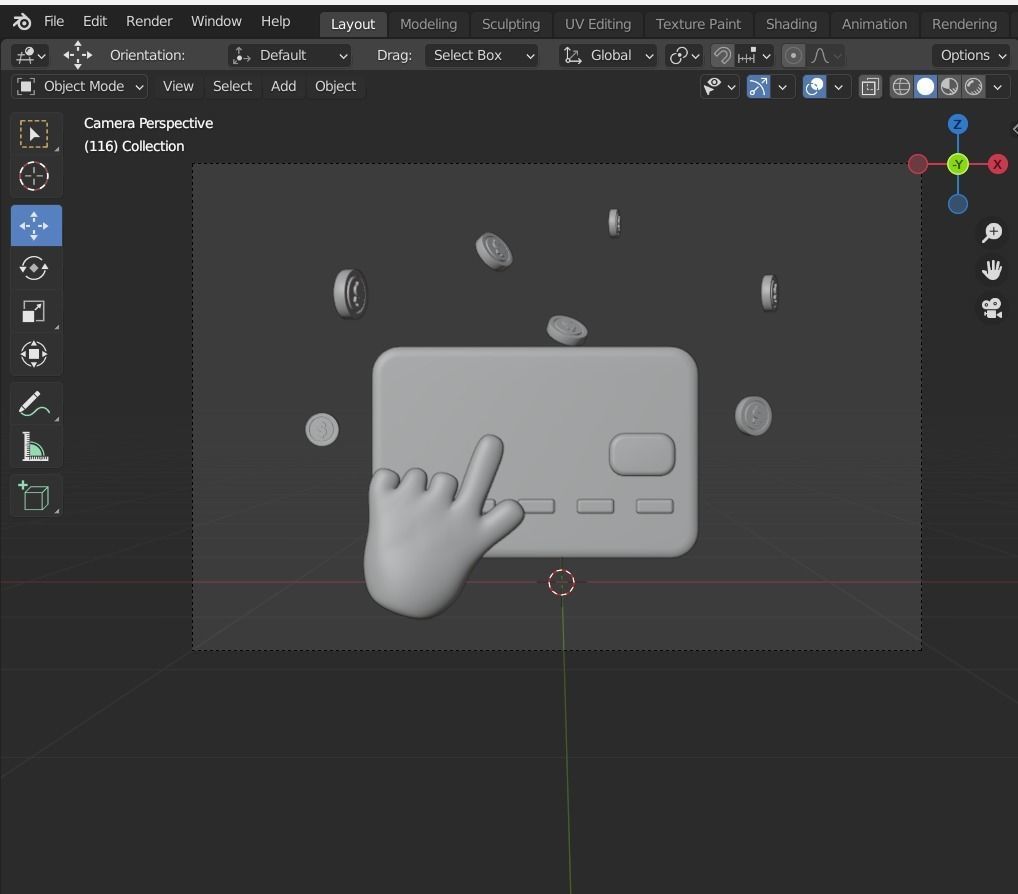The image size is (1018, 894).
Task: Select the Scale tool
Action: pos(34,311)
